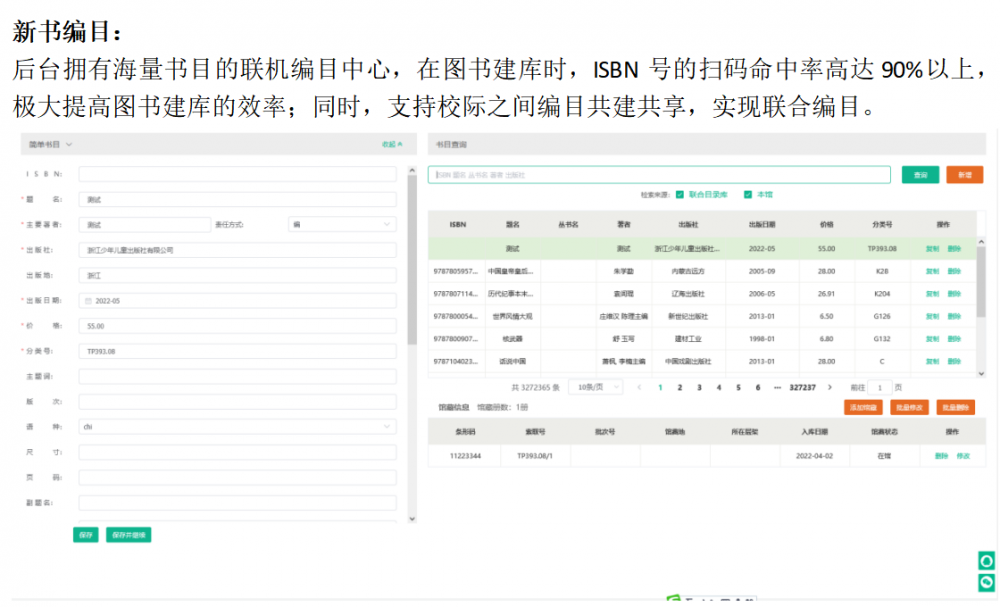Click the orange 添加馆藏 button
This screenshot has height=607, width=1000.
coord(863,408)
